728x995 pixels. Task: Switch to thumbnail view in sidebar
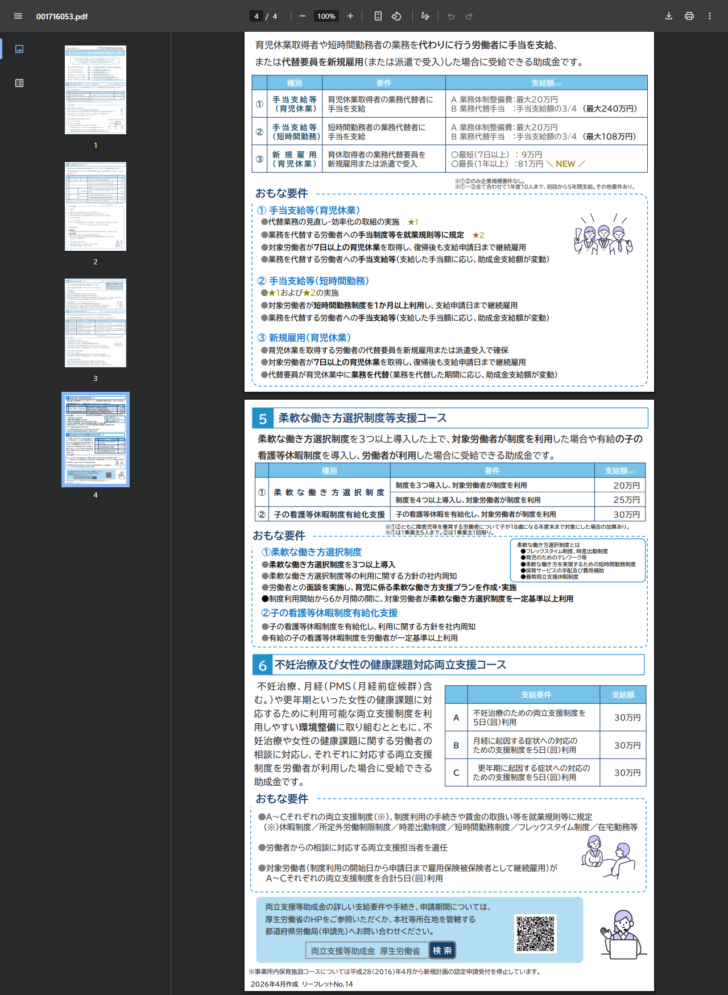tap(19, 49)
